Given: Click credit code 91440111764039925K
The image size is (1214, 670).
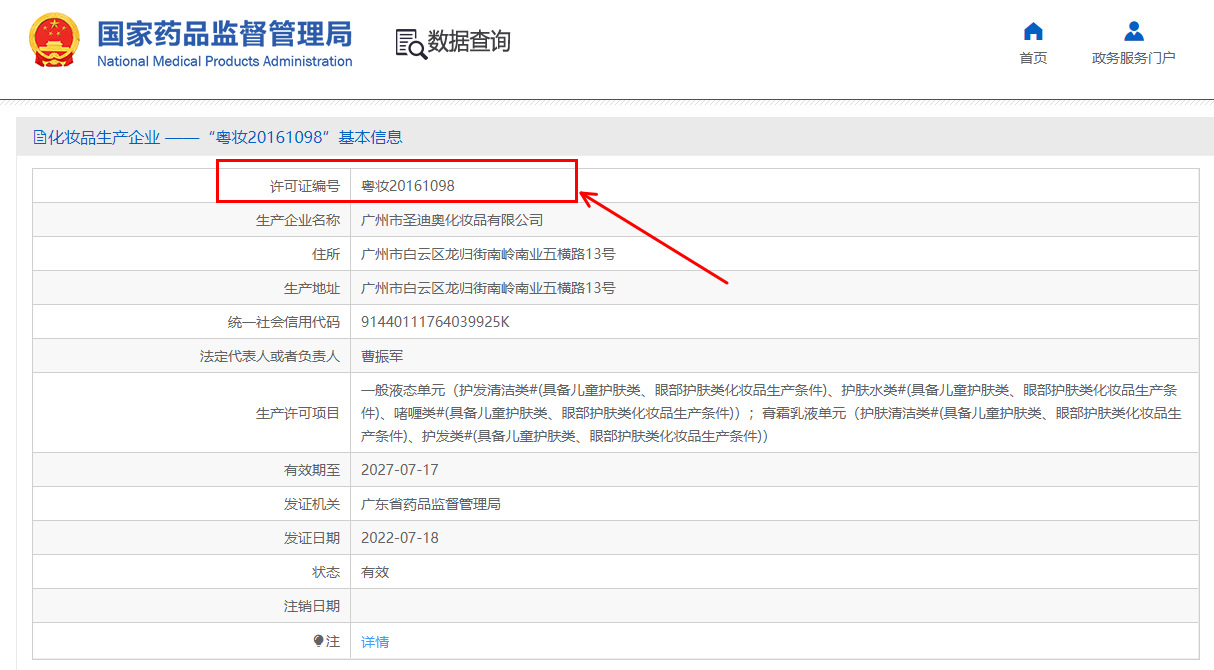Looking at the screenshot, I should click(436, 322).
